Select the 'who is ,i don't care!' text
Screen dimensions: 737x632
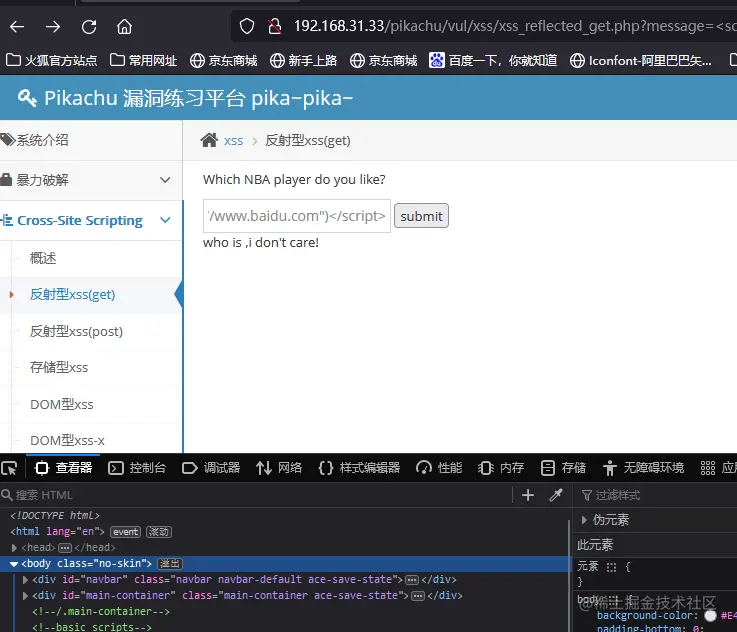[261, 242]
